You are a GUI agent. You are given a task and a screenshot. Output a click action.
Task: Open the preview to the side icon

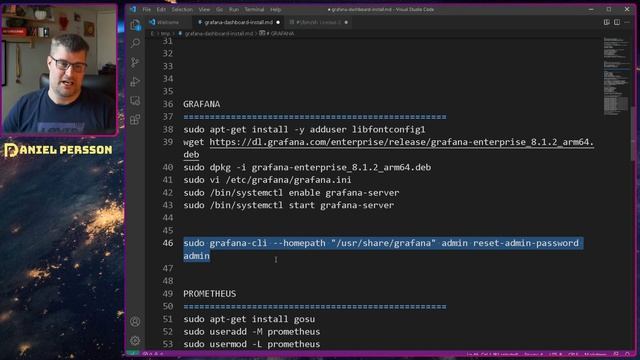pos(607,22)
